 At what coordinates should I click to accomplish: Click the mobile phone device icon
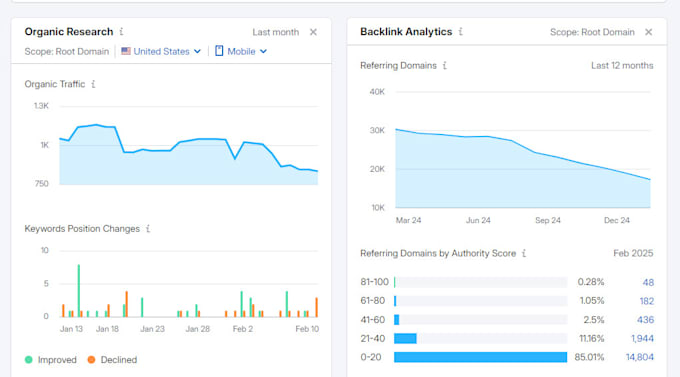(x=219, y=51)
